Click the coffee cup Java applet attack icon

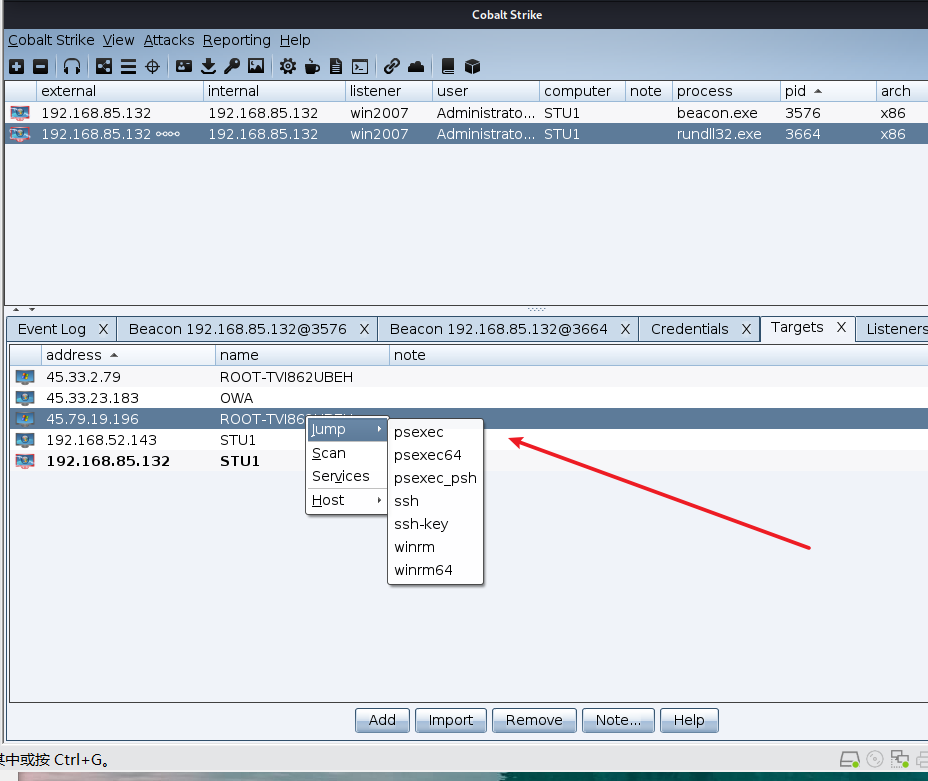[x=312, y=66]
